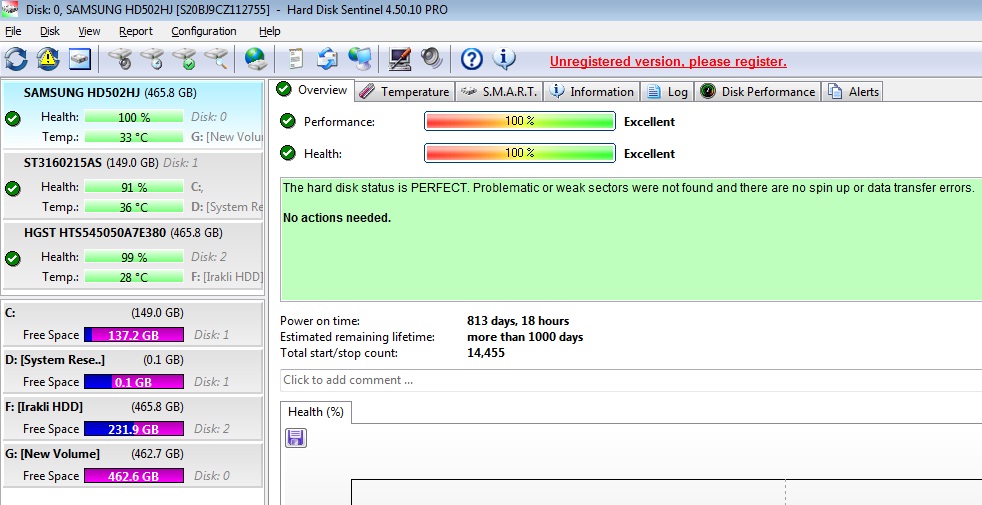
Task: Select the D: [System Rese..] partition entry
Action: [x=133, y=370]
